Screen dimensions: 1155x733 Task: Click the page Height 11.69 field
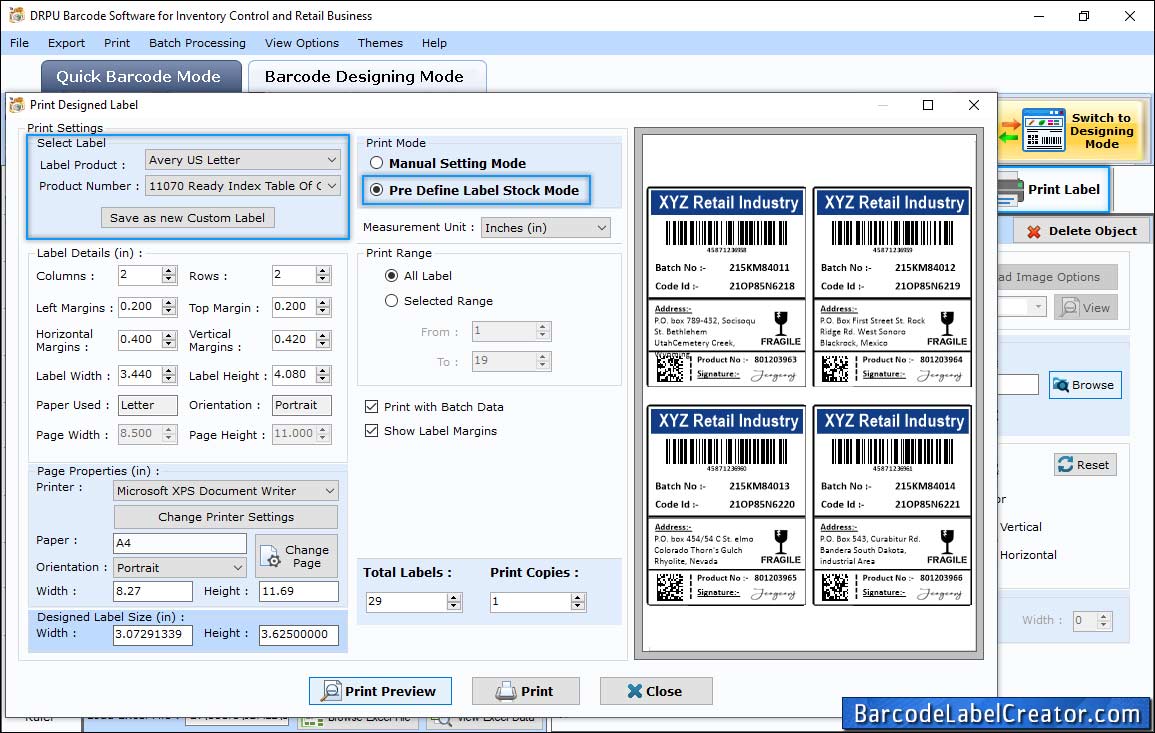[x=298, y=591]
